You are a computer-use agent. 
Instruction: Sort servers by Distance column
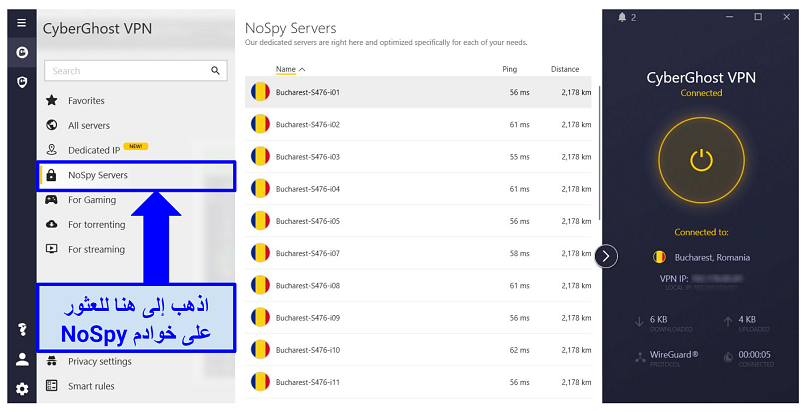pos(565,69)
